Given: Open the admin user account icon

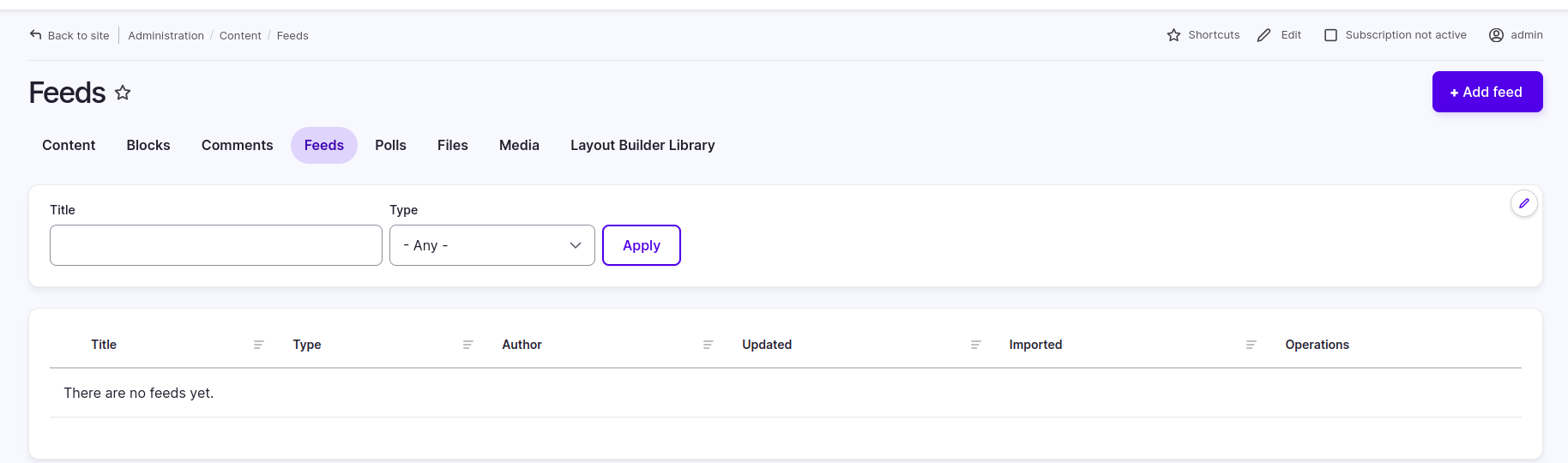Looking at the screenshot, I should point(1496,35).
